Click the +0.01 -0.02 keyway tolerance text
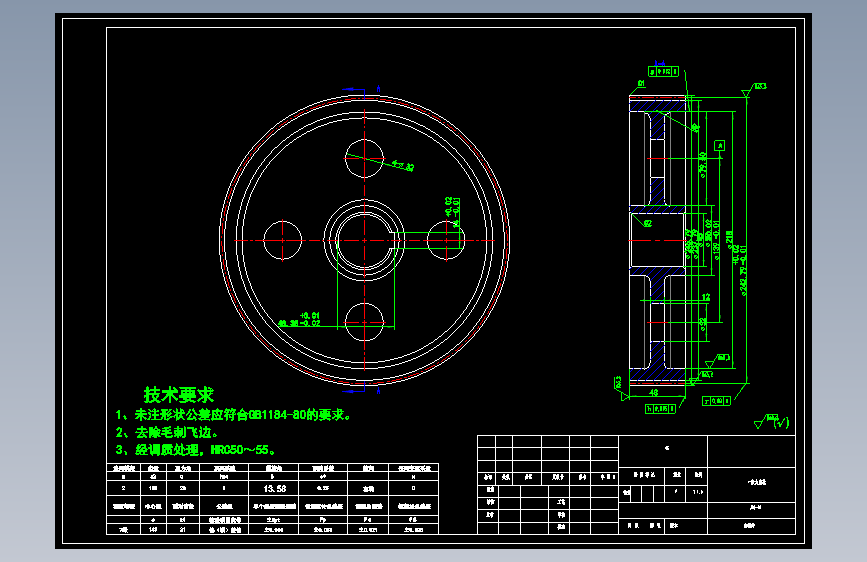867x562 pixels. click(x=310, y=319)
